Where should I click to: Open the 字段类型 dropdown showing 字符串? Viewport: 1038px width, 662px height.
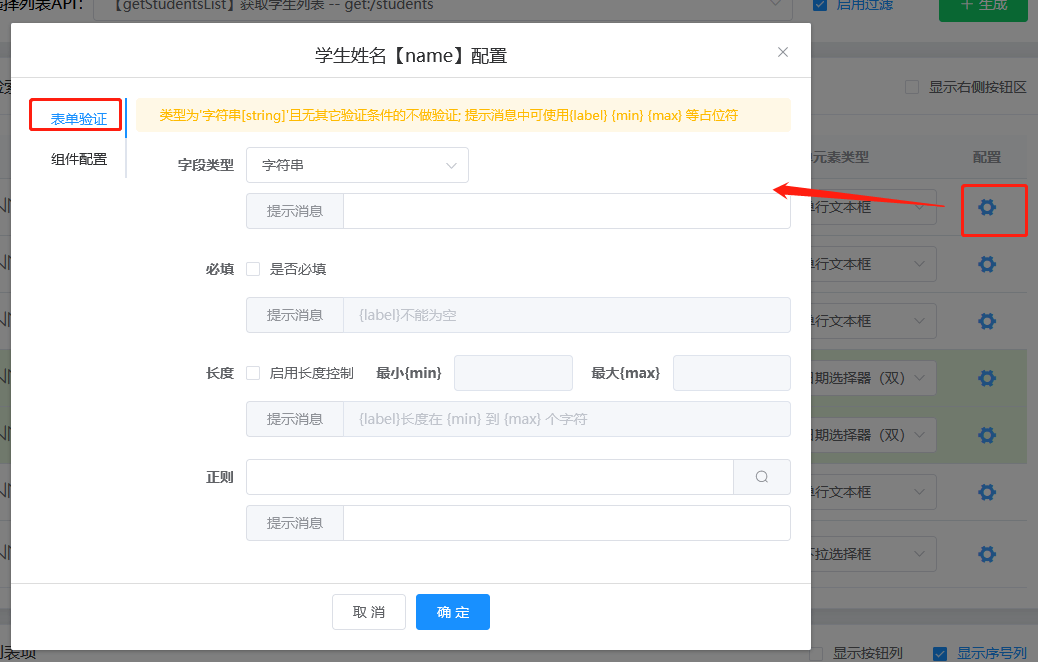pos(357,165)
